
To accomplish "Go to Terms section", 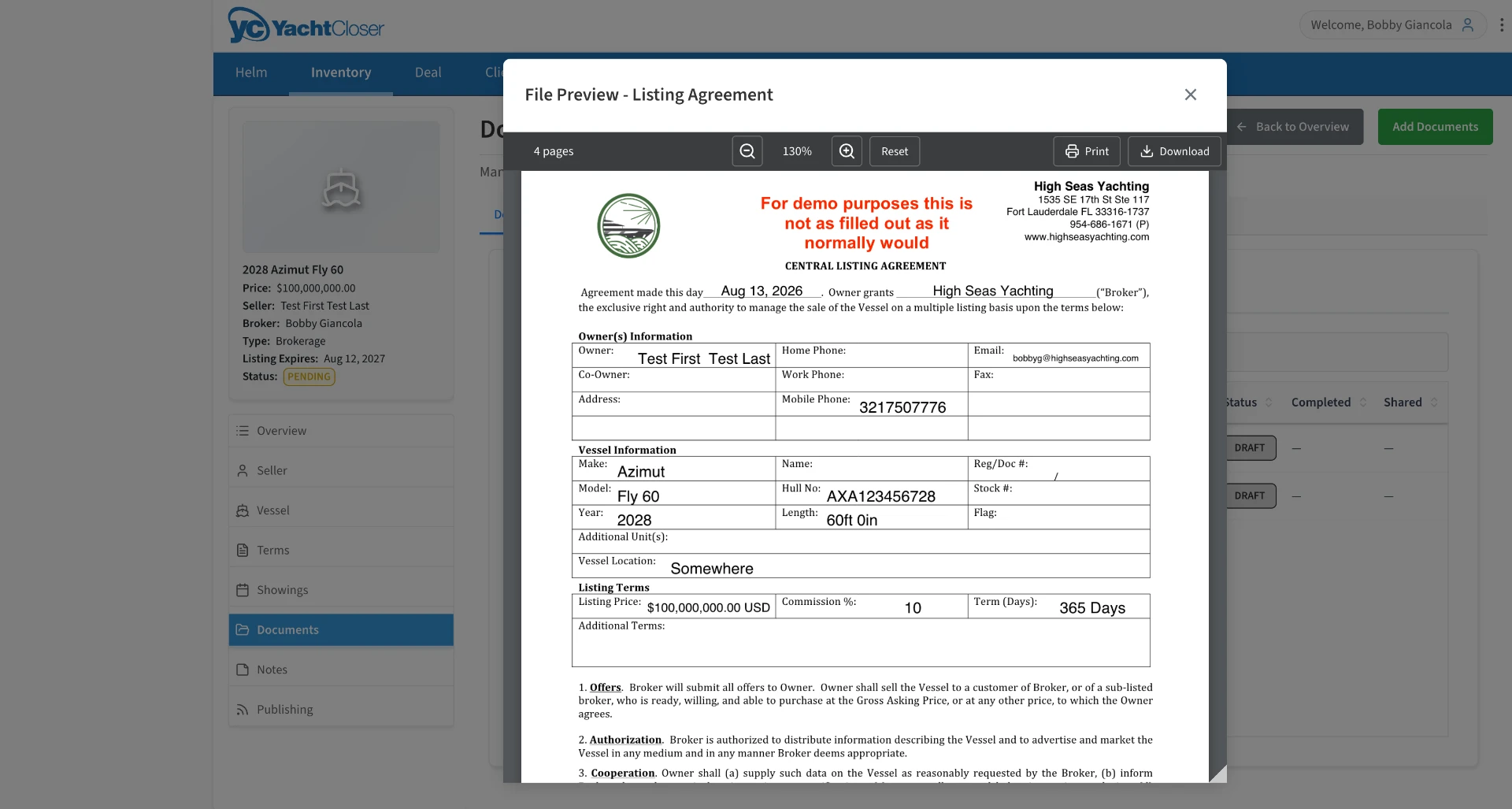I will [341, 550].
